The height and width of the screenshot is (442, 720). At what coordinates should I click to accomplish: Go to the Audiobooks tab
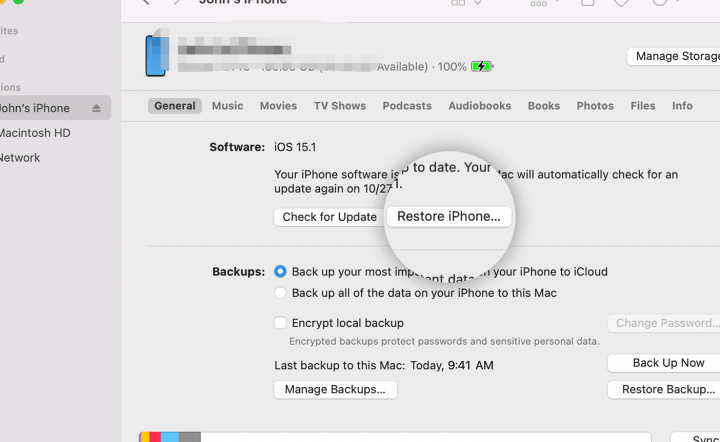(x=479, y=106)
